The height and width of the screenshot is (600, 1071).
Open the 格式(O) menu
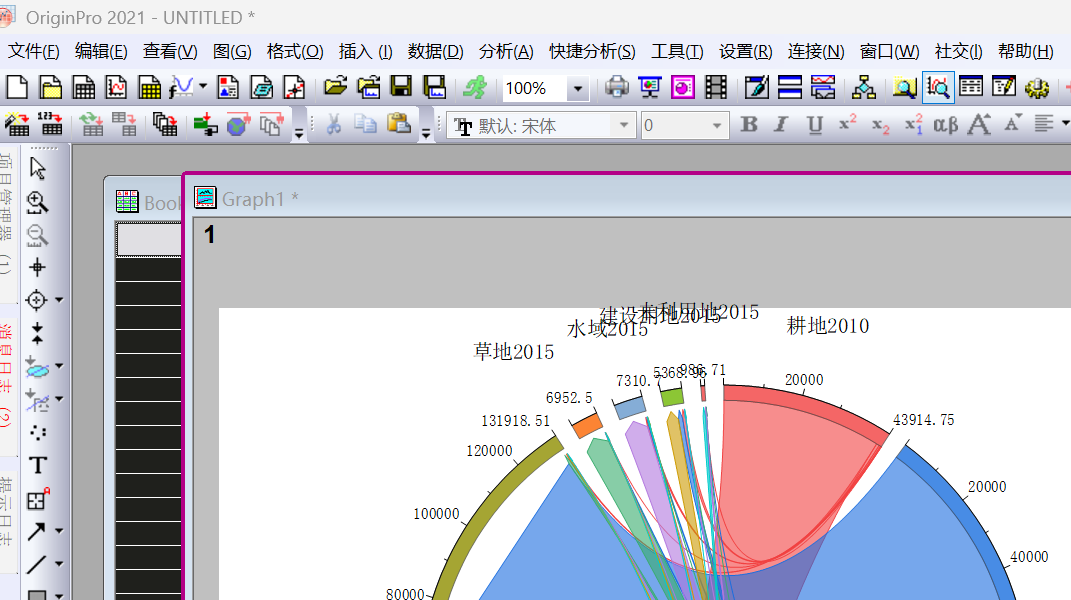point(295,51)
